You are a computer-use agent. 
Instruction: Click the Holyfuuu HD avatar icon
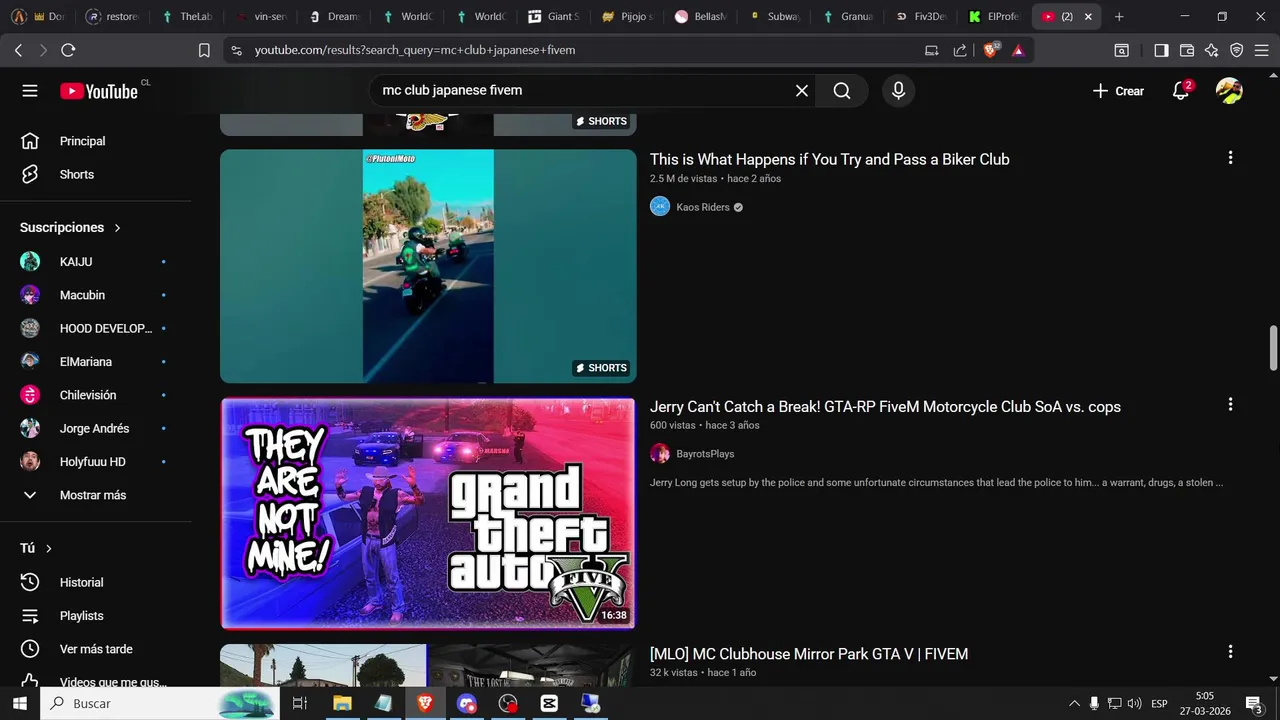click(x=30, y=462)
